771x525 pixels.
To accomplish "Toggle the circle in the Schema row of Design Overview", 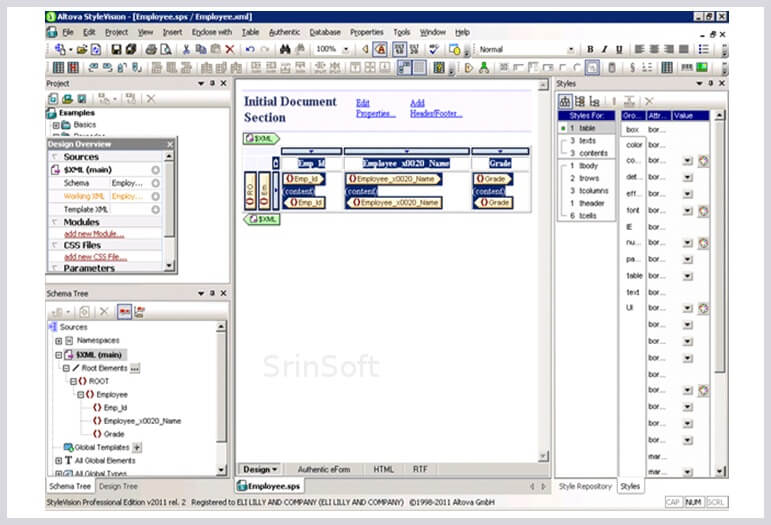I will click(155, 183).
